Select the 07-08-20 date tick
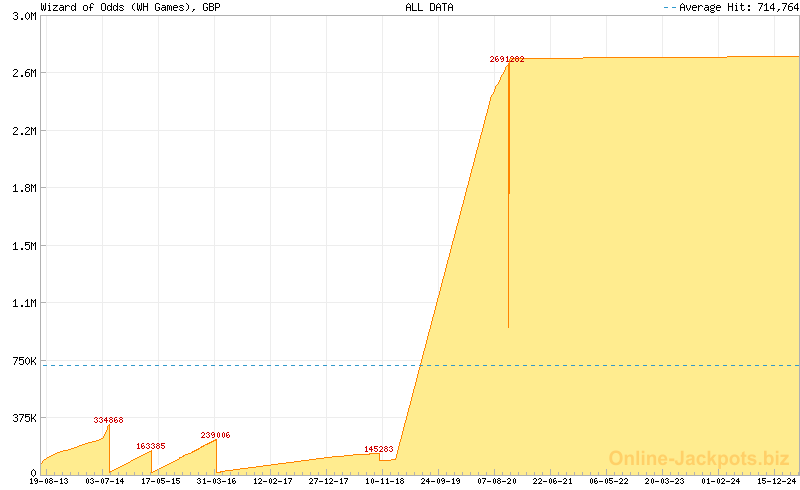Screen dimensions: 800x490 click(497, 481)
